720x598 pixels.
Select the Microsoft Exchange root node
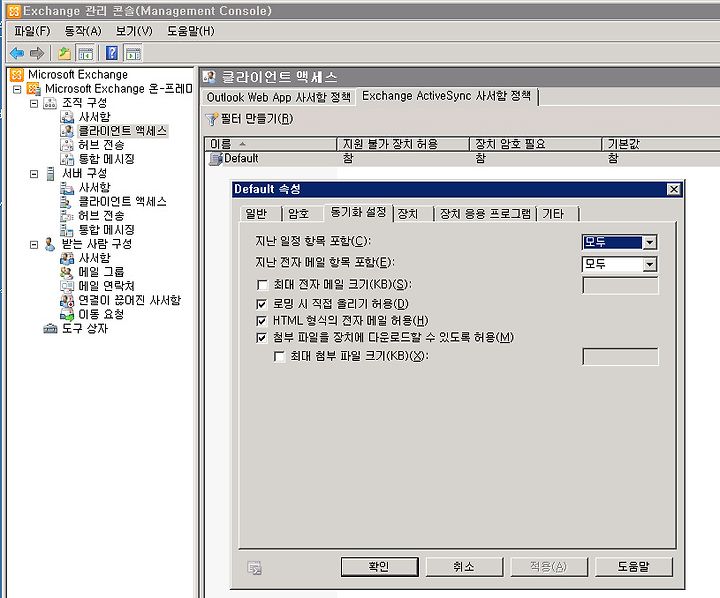[78, 74]
